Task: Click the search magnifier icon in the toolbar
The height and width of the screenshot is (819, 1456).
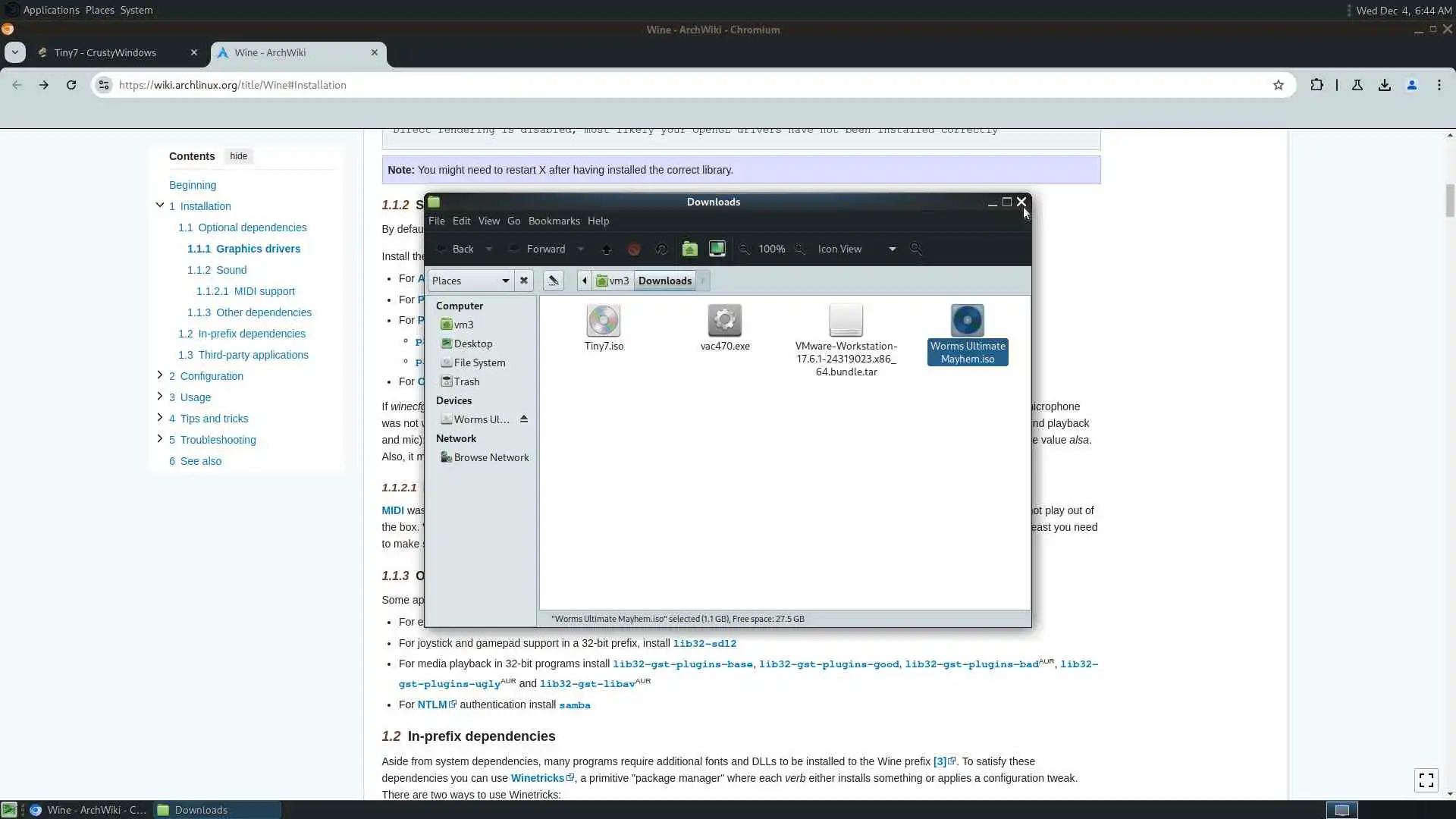Action: point(916,249)
